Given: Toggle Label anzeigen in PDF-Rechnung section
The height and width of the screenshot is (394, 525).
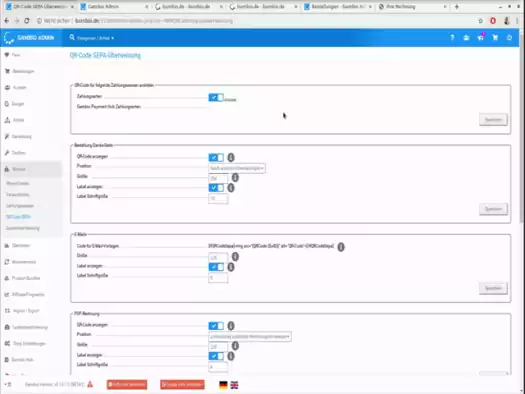Looking at the screenshot, I should pos(216,356).
